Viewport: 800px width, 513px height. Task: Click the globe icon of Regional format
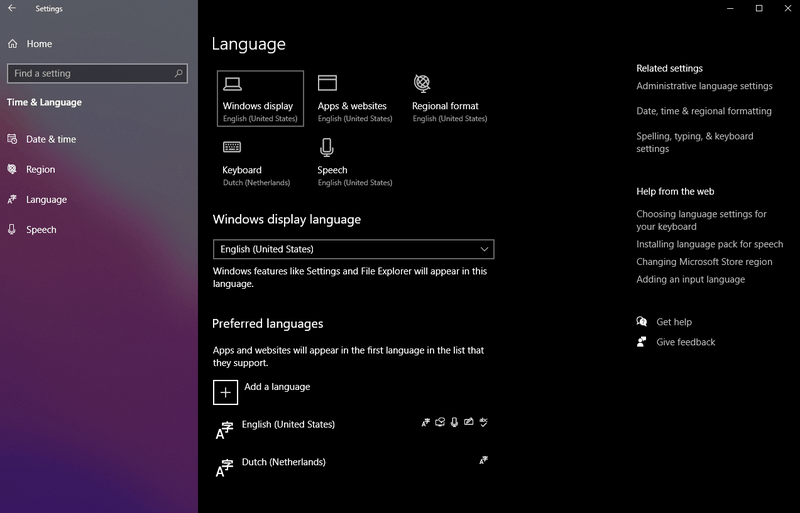point(422,83)
